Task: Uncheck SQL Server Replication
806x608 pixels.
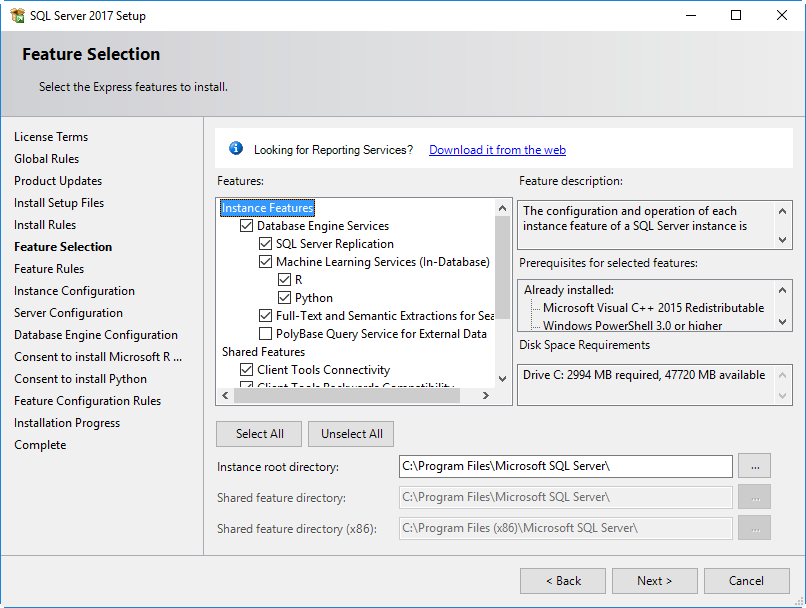Action: point(265,244)
